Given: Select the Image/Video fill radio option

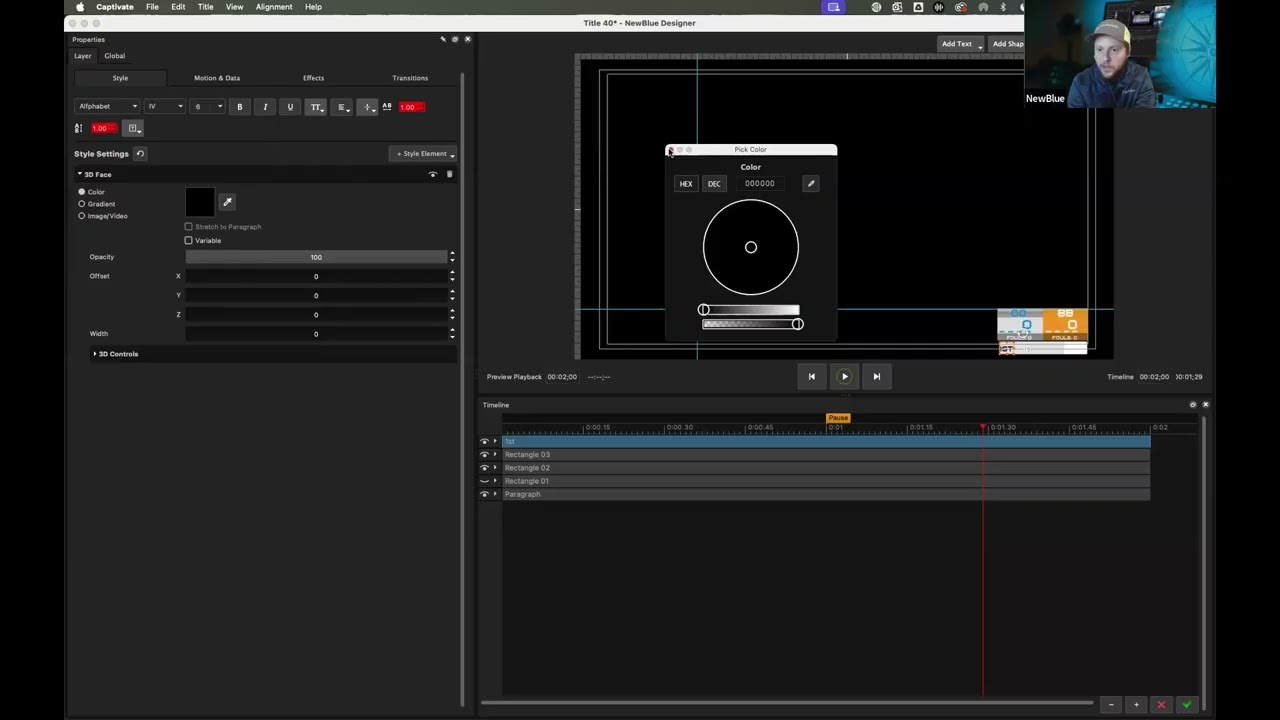Looking at the screenshot, I should click(82, 216).
